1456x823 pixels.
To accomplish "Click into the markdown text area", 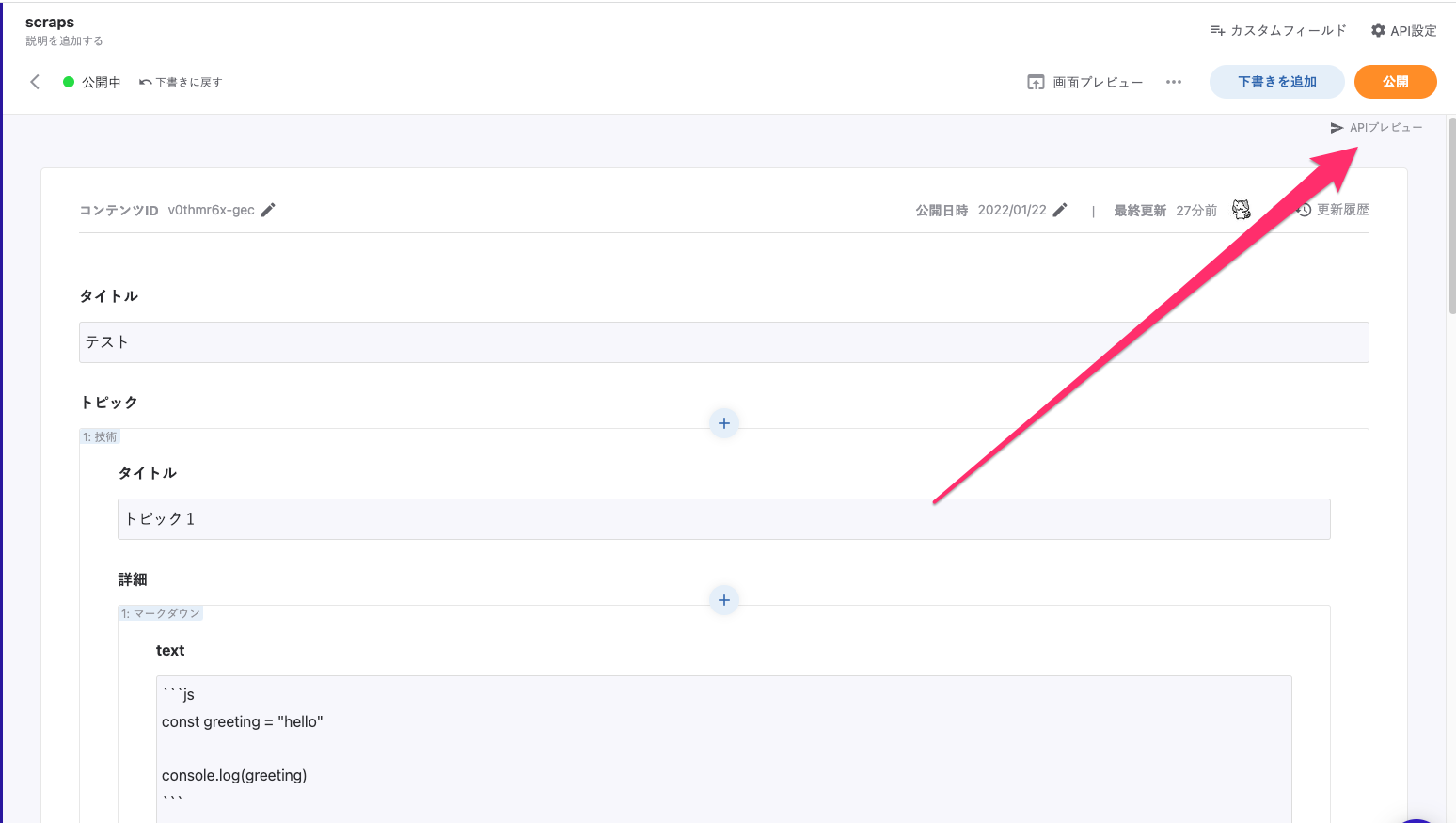I will click(723, 748).
